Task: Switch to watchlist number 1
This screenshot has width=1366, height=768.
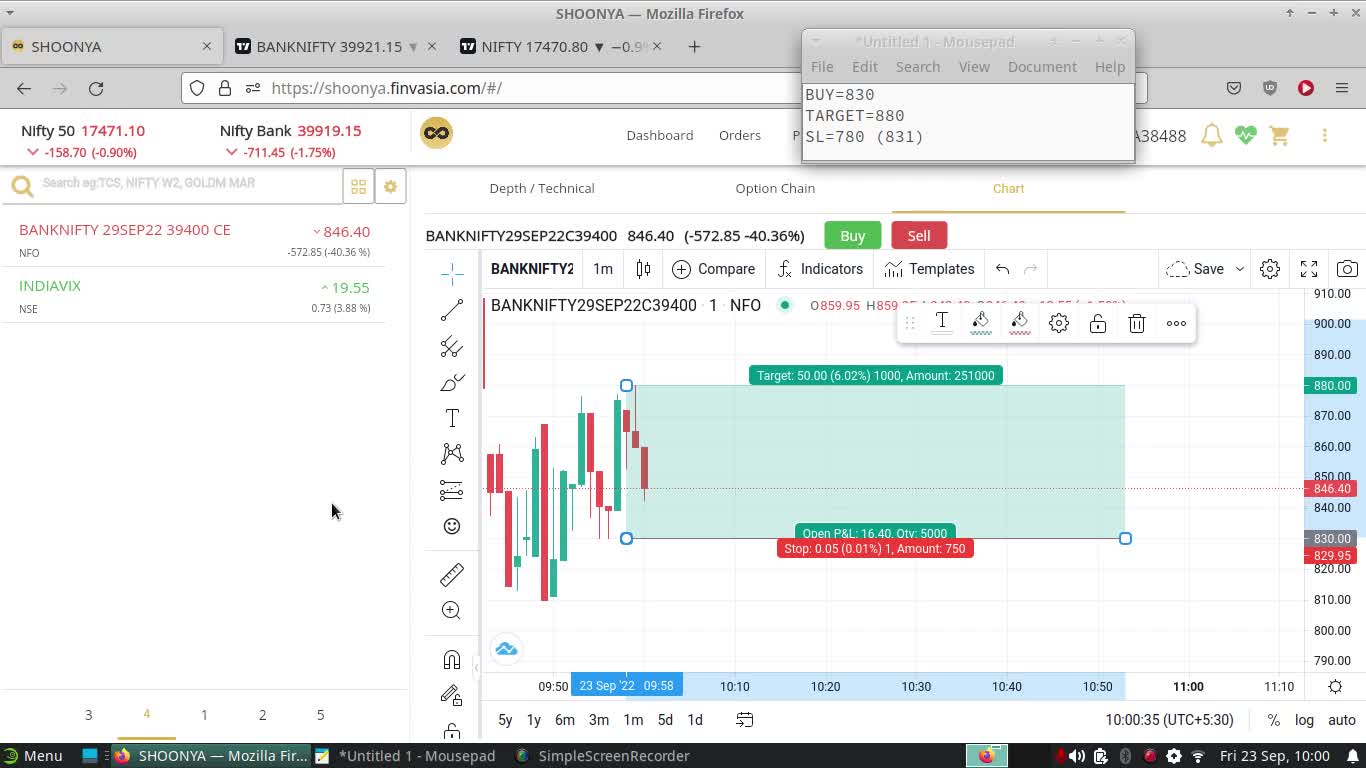Action: tap(204, 715)
